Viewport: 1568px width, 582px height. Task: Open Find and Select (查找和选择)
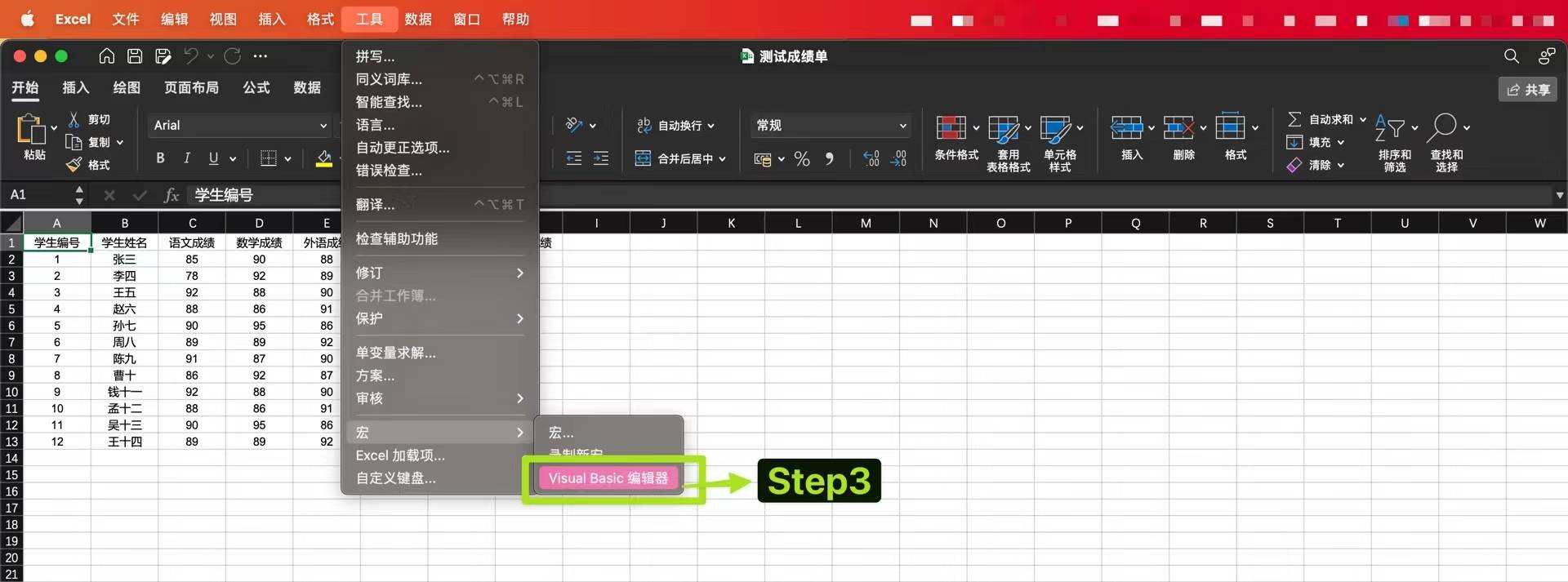pyautogui.click(x=1447, y=142)
